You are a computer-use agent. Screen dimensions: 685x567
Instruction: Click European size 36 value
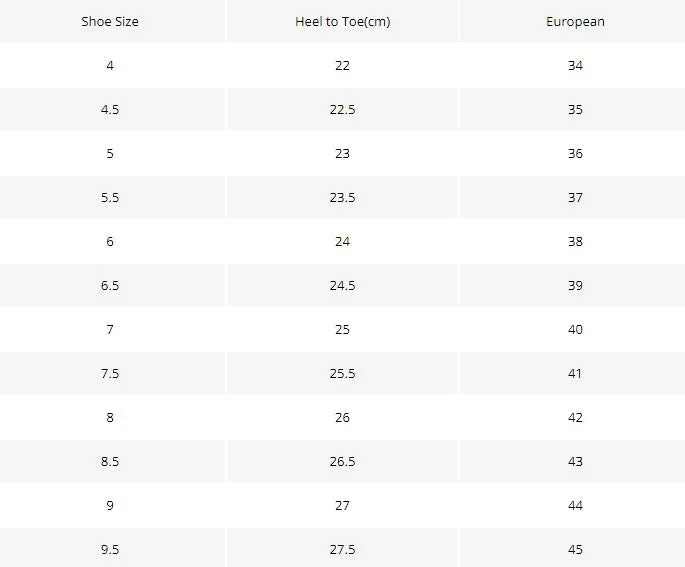575,153
